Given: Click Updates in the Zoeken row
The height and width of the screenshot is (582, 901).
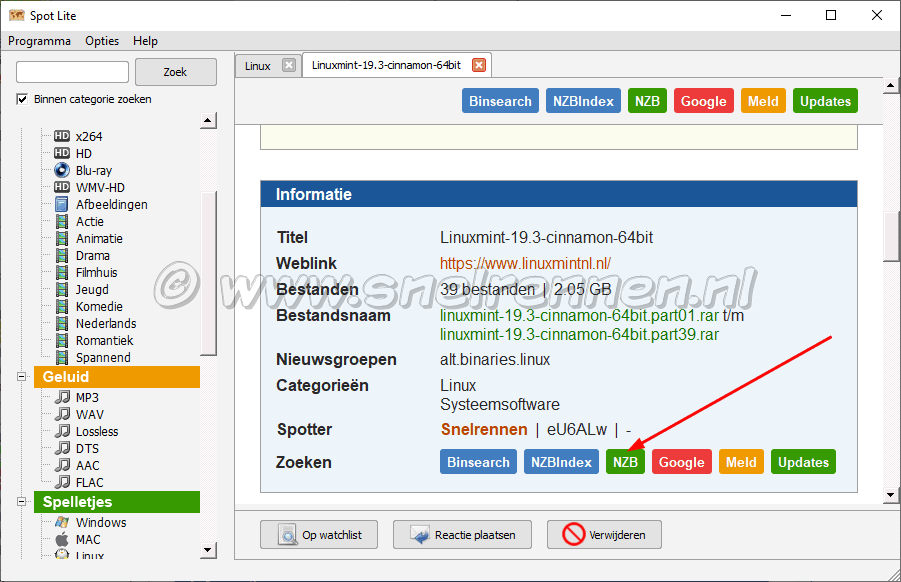Looking at the screenshot, I should click(x=803, y=462).
